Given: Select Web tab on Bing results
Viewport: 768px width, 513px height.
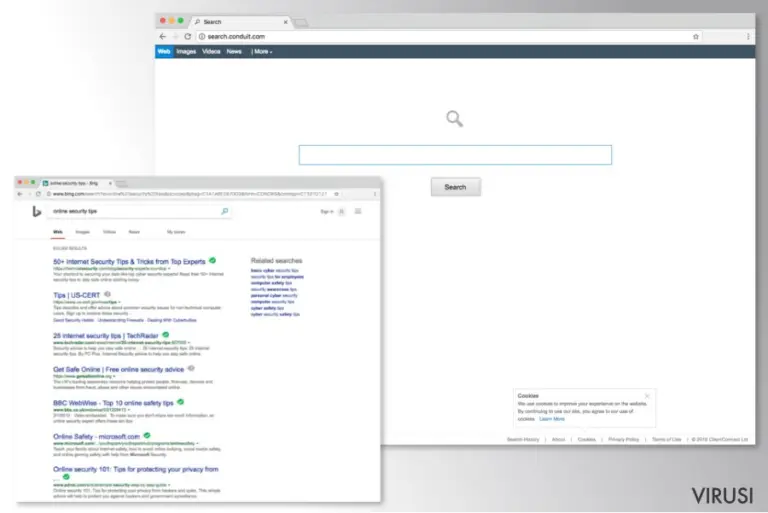Looking at the screenshot, I should point(58,232).
